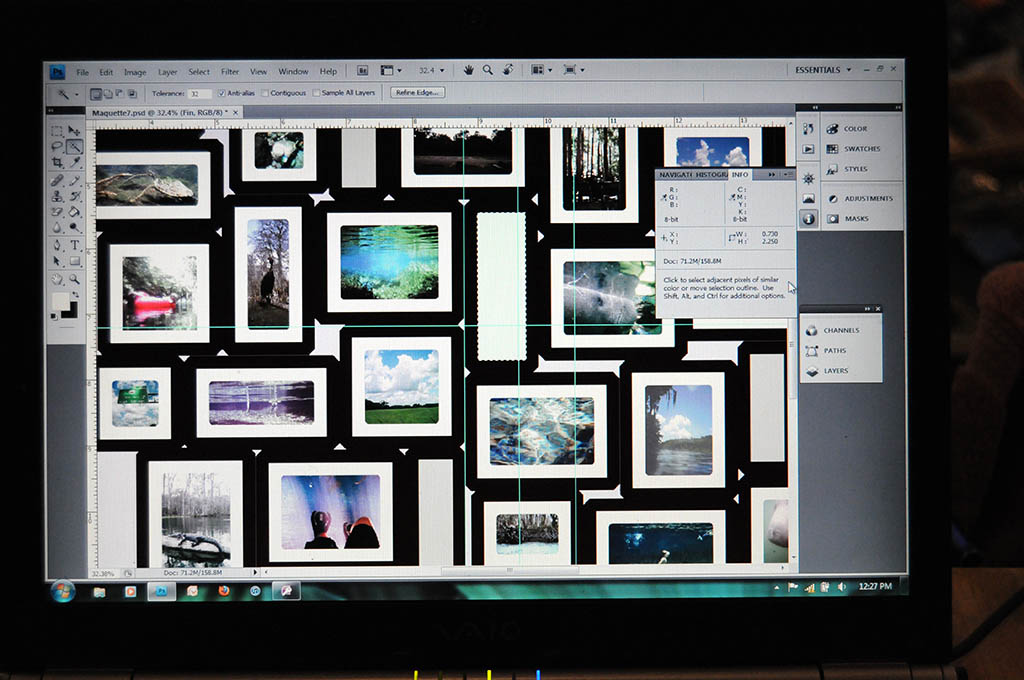Select the Eyedropper tool in the toolbox
This screenshot has width=1024, height=680.
74,163
